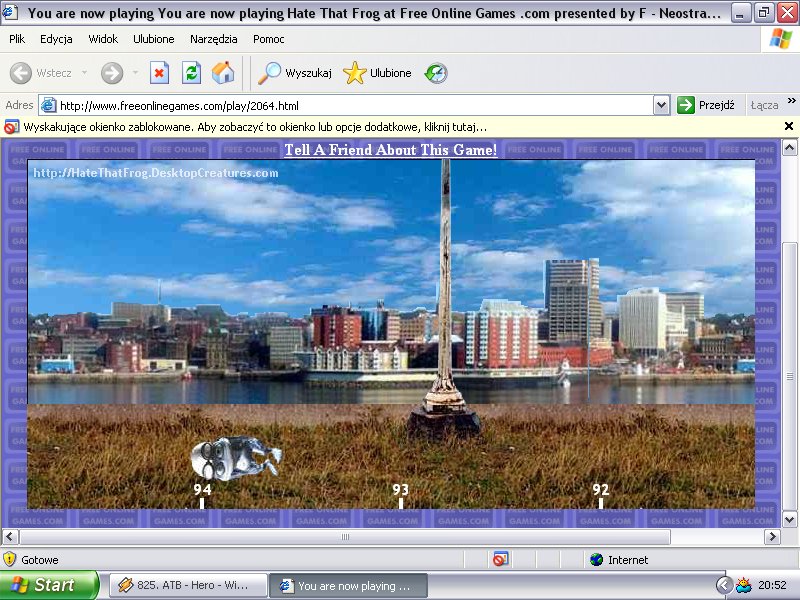Click the Back arrow navigation icon
Screen dimensions: 800x600
(x=21, y=73)
